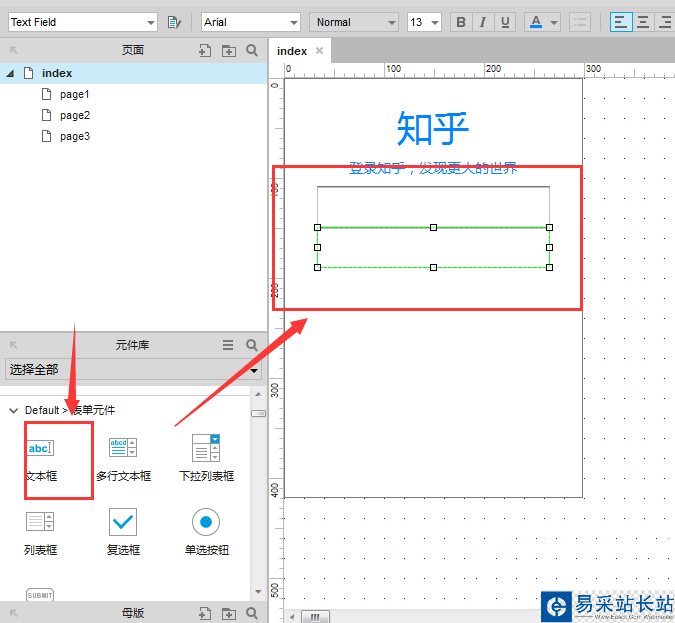The width and height of the screenshot is (675, 623).
Task: Select the 复选框 checkbox widget
Action: 123,532
